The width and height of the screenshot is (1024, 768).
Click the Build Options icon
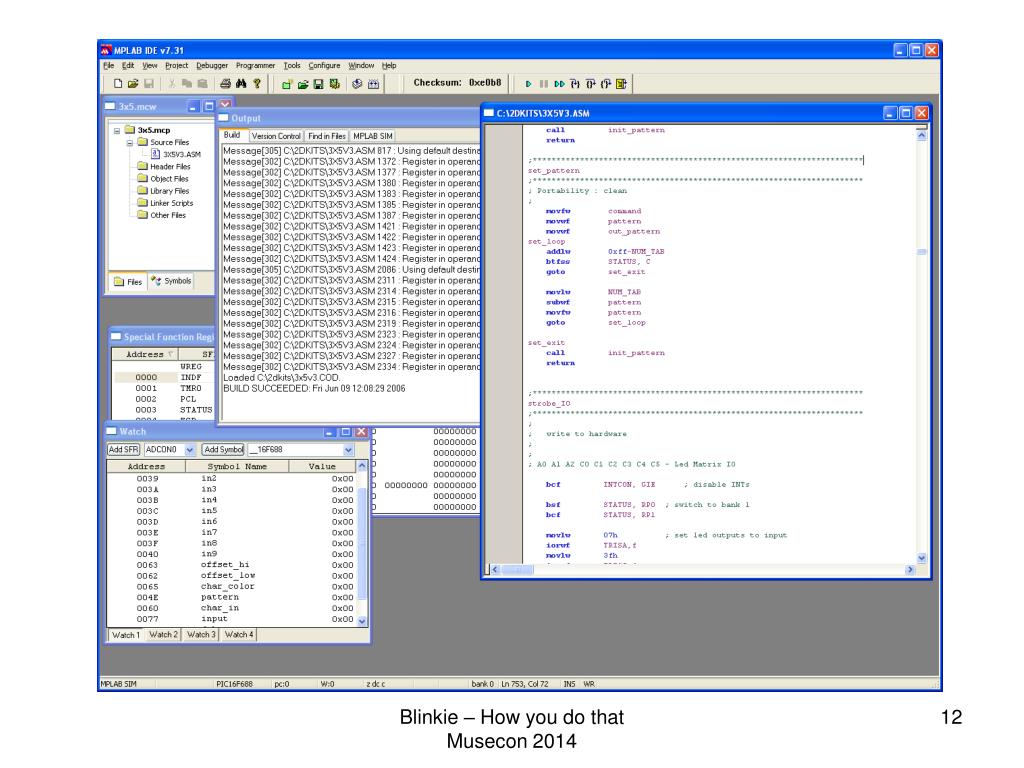pyautogui.click(x=334, y=84)
